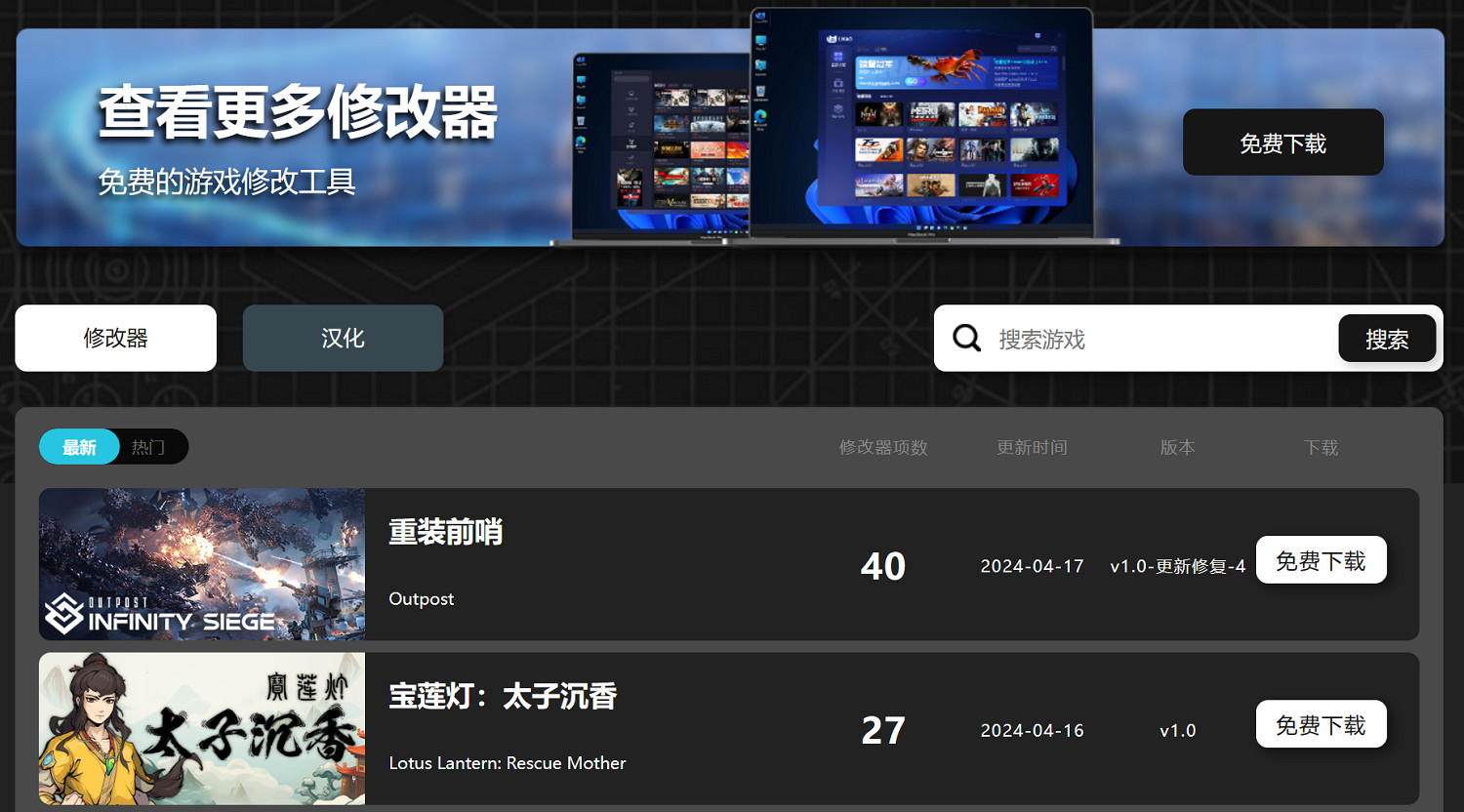The image size is (1464, 812).
Task: Click the magnifying glass search icon
Action: tap(965, 338)
